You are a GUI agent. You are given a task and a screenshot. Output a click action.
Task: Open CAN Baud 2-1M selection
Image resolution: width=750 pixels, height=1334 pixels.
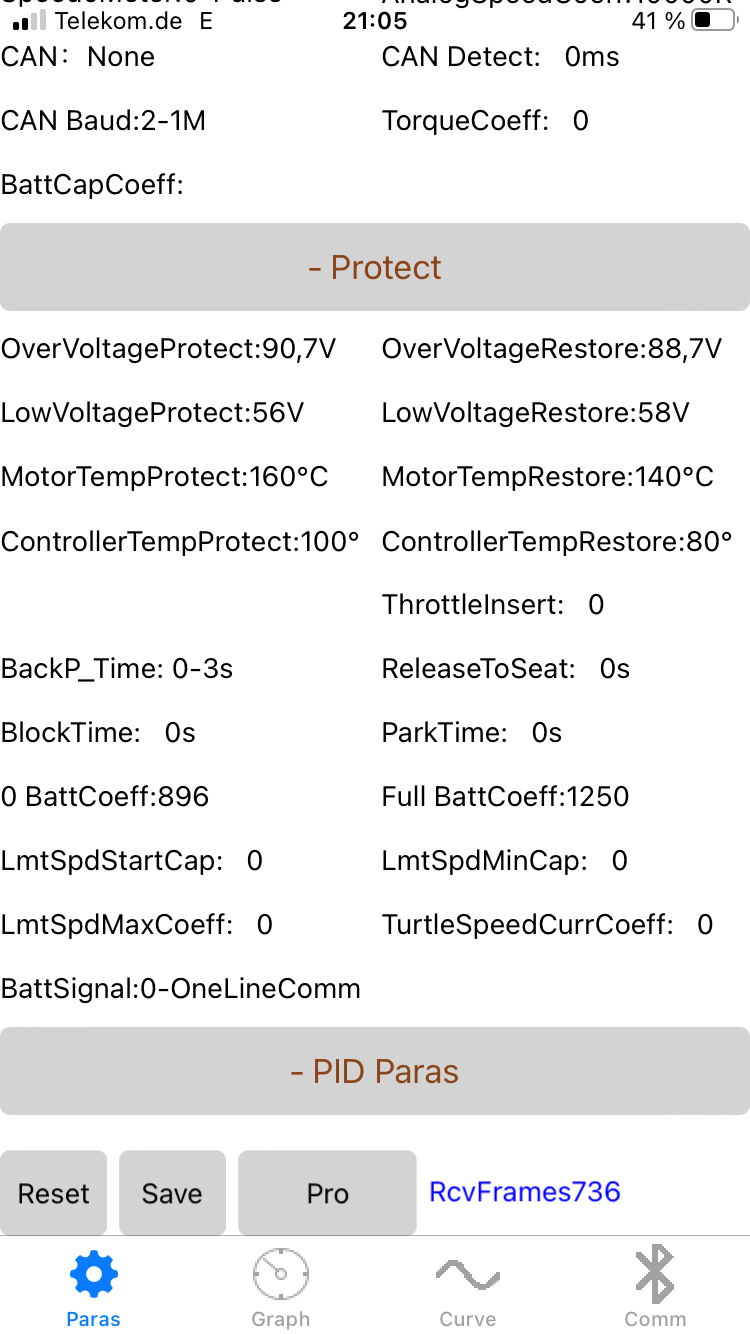pos(103,121)
